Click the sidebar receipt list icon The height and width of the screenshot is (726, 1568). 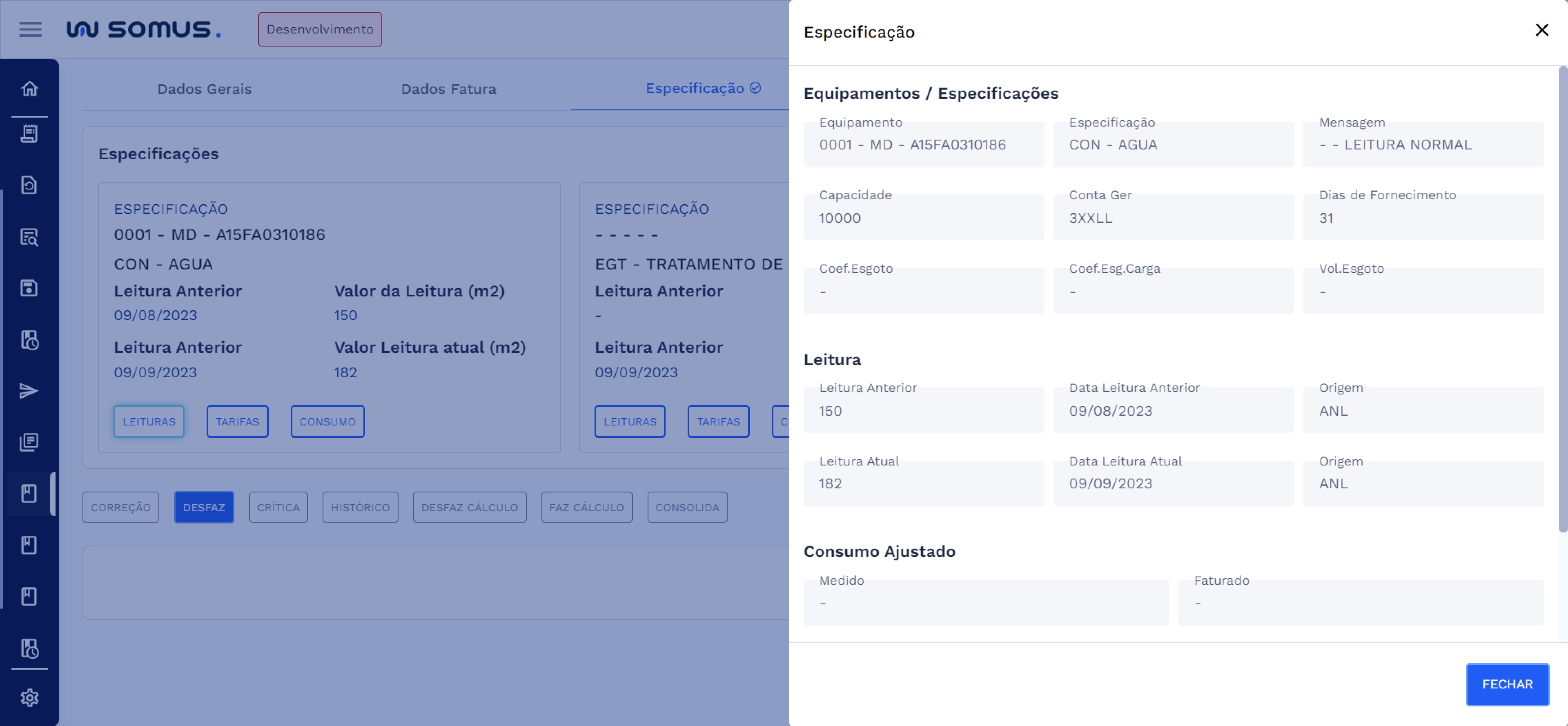29,133
